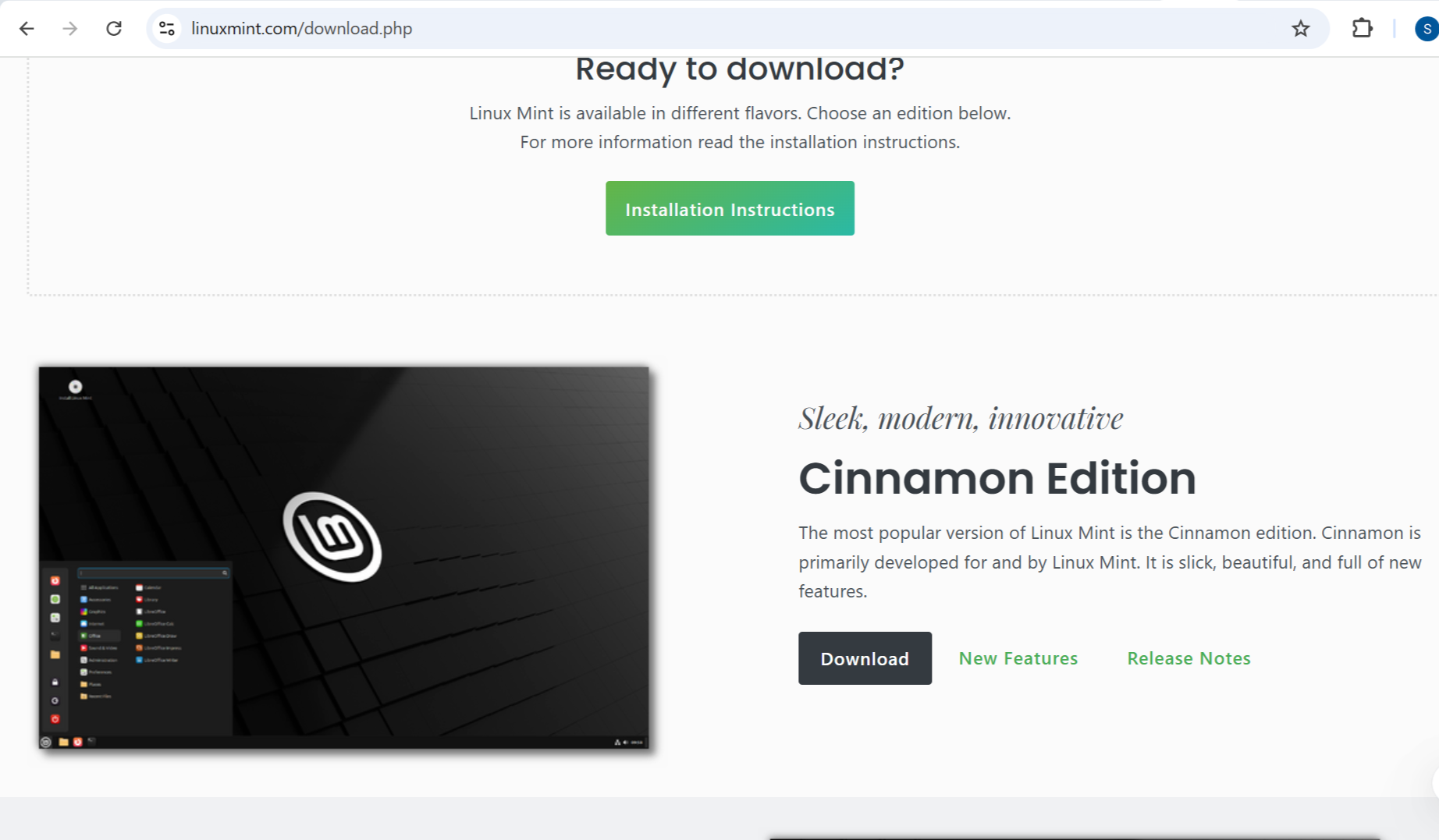1439x840 pixels.
Task: Click the lock icon in Cinnamon menu sidebar
Action: [55, 682]
